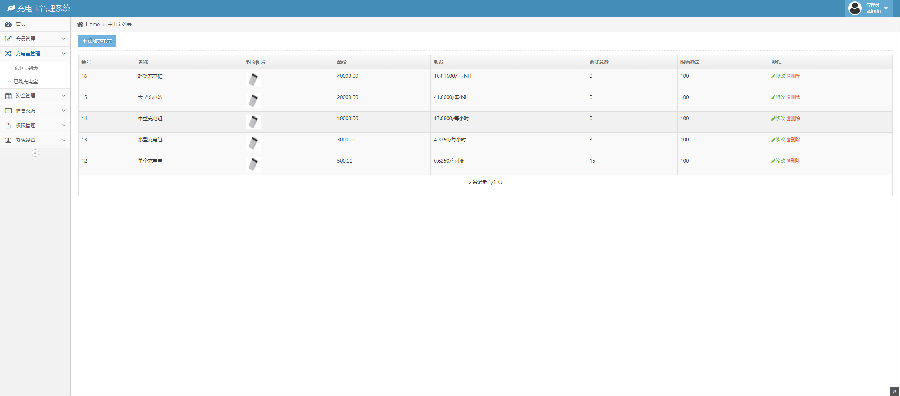
Task: Open the admin account dropdown caret
Action: (x=886, y=9)
